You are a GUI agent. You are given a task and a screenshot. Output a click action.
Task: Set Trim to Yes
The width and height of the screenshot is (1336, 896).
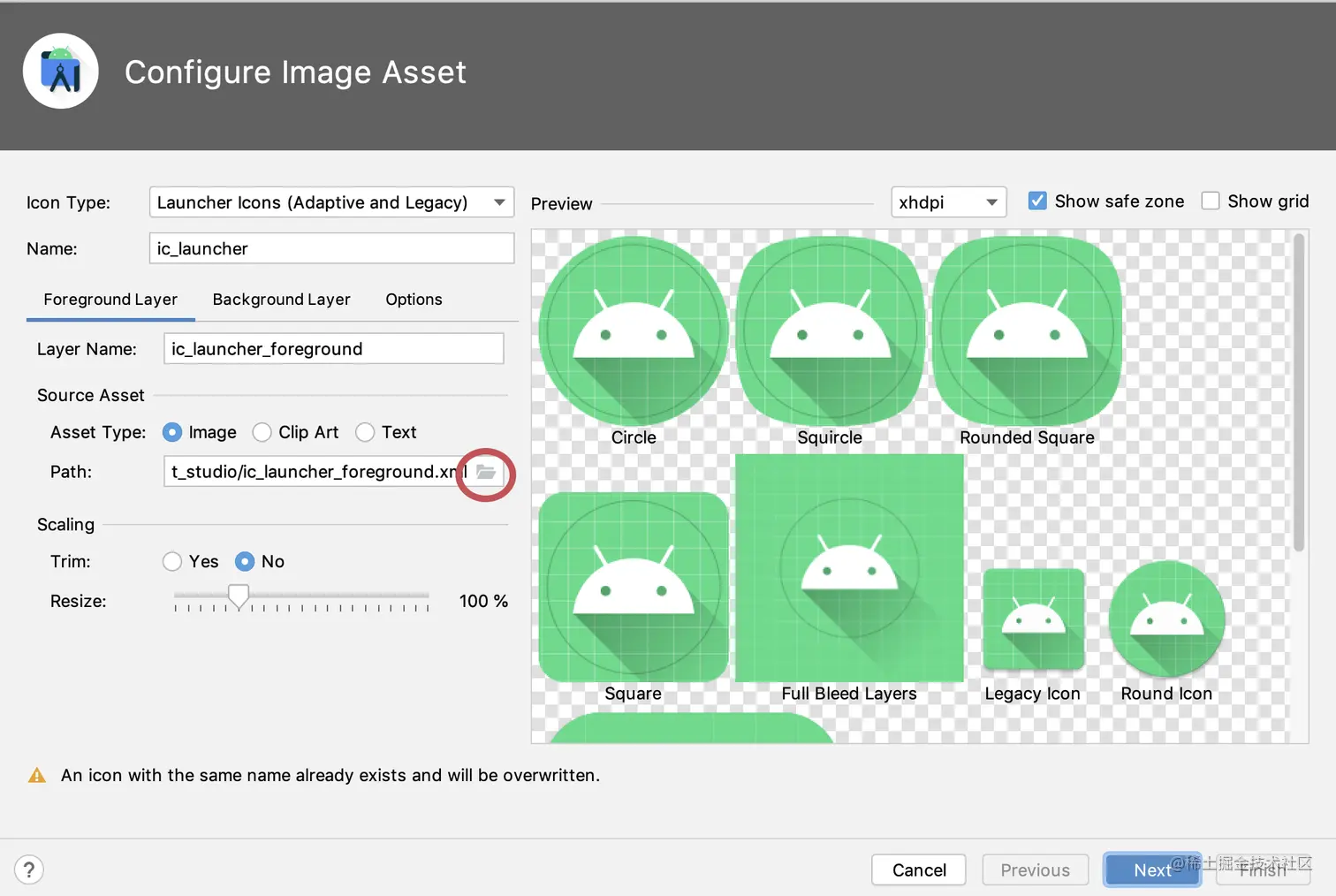coord(172,562)
